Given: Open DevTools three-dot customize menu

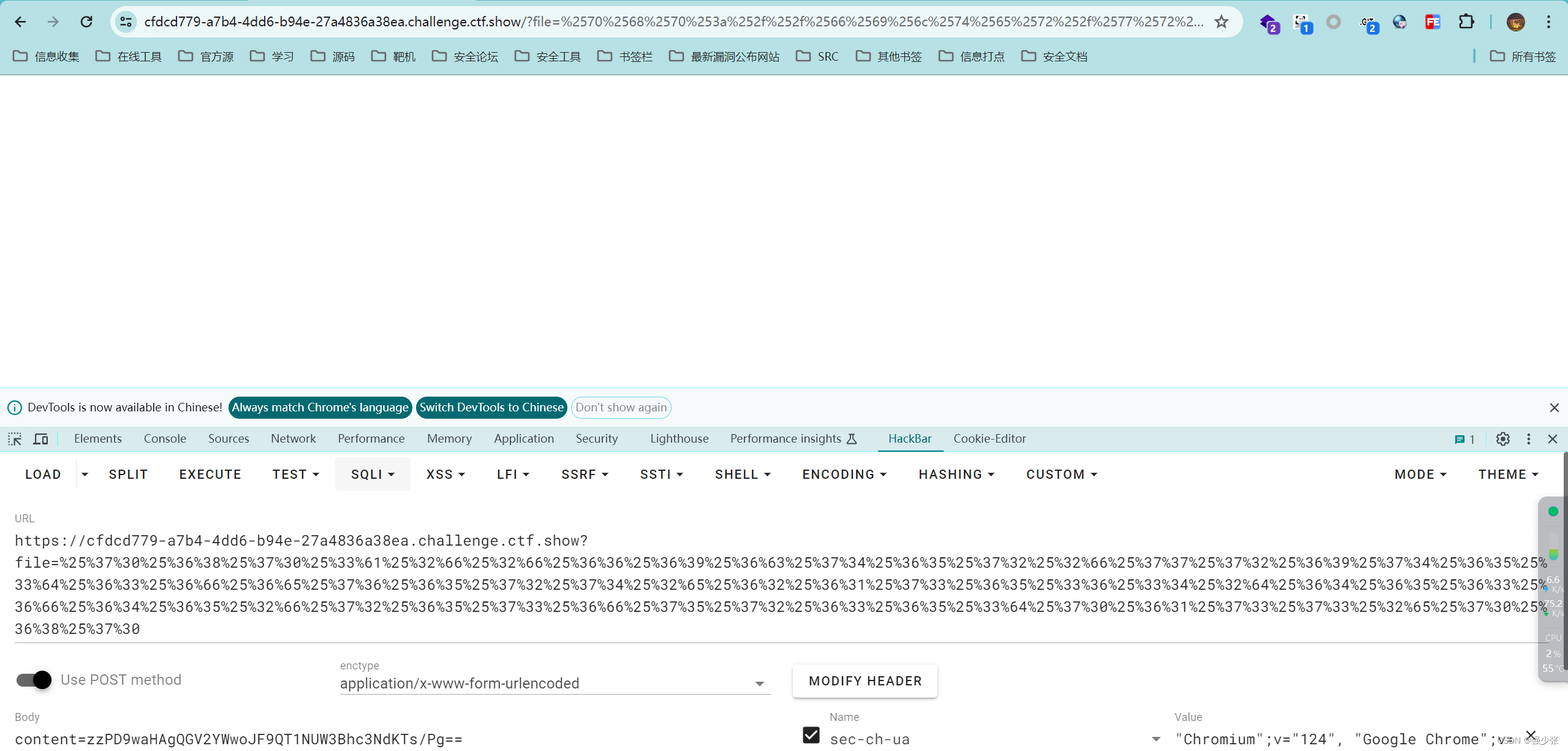Looking at the screenshot, I should click(x=1528, y=439).
